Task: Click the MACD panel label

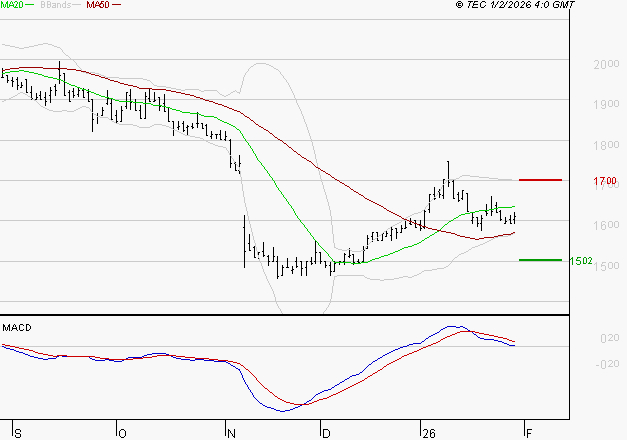Action: pyautogui.click(x=17, y=328)
